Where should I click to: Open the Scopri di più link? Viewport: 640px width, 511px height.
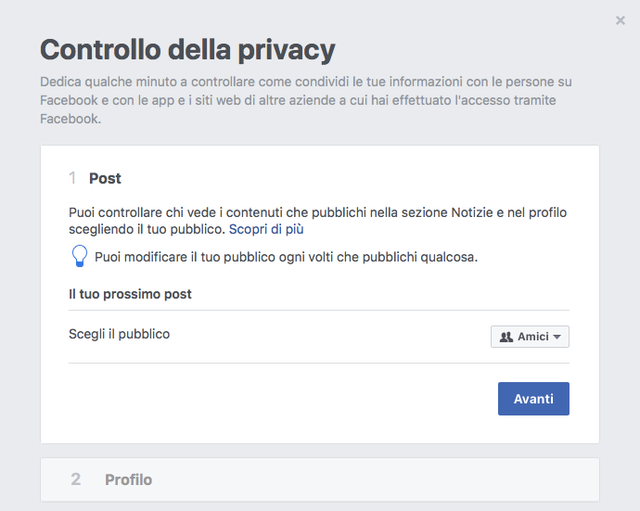tap(266, 229)
